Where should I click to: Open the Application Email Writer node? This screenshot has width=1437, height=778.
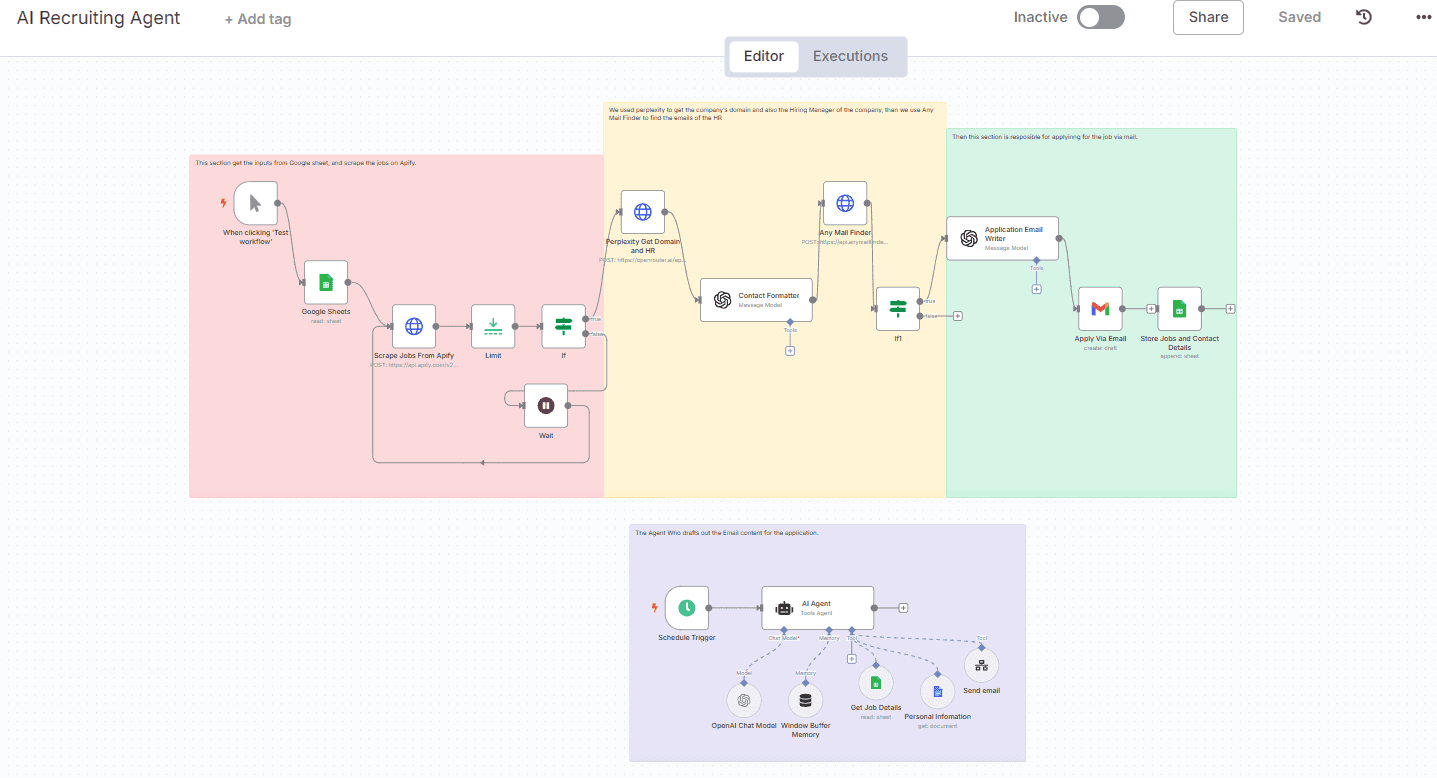[1002, 238]
